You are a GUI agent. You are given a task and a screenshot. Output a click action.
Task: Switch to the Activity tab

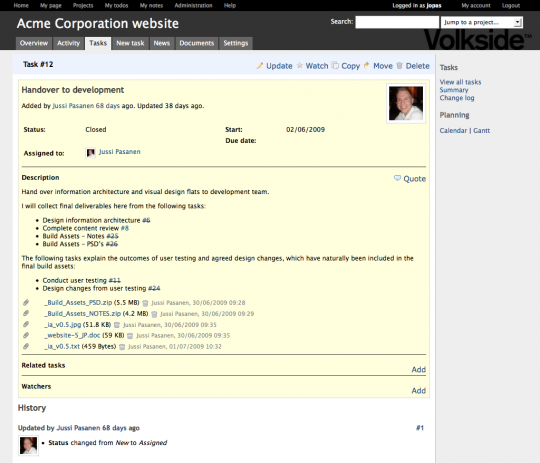pyautogui.click(x=68, y=43)
